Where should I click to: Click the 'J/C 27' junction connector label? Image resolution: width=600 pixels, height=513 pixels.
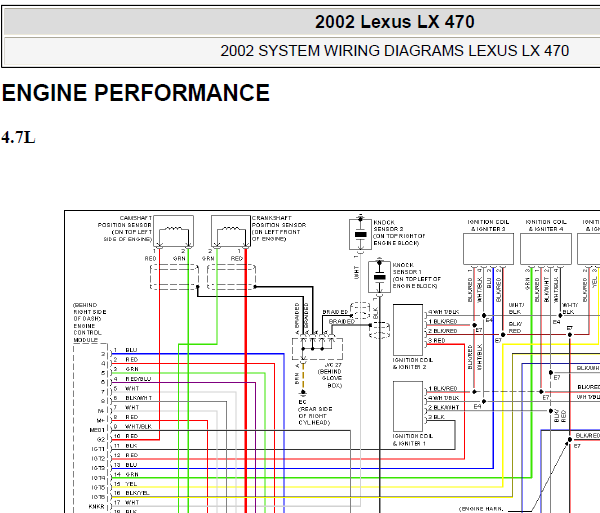pyautogui.click(x=333, y=365)
